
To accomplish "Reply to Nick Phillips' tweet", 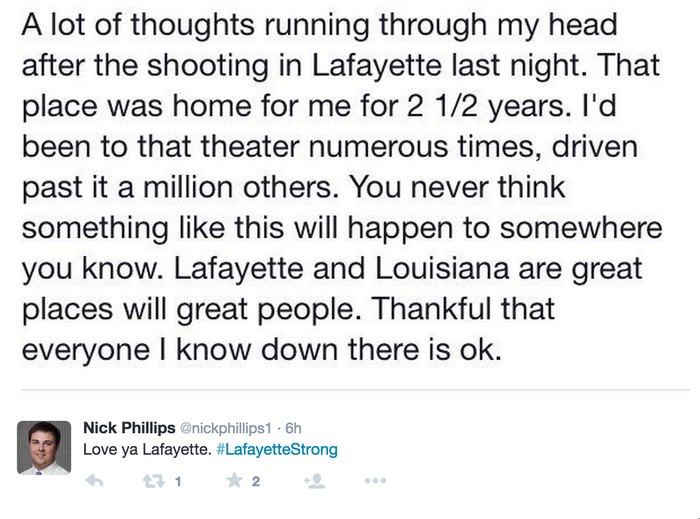I will 94,481.
